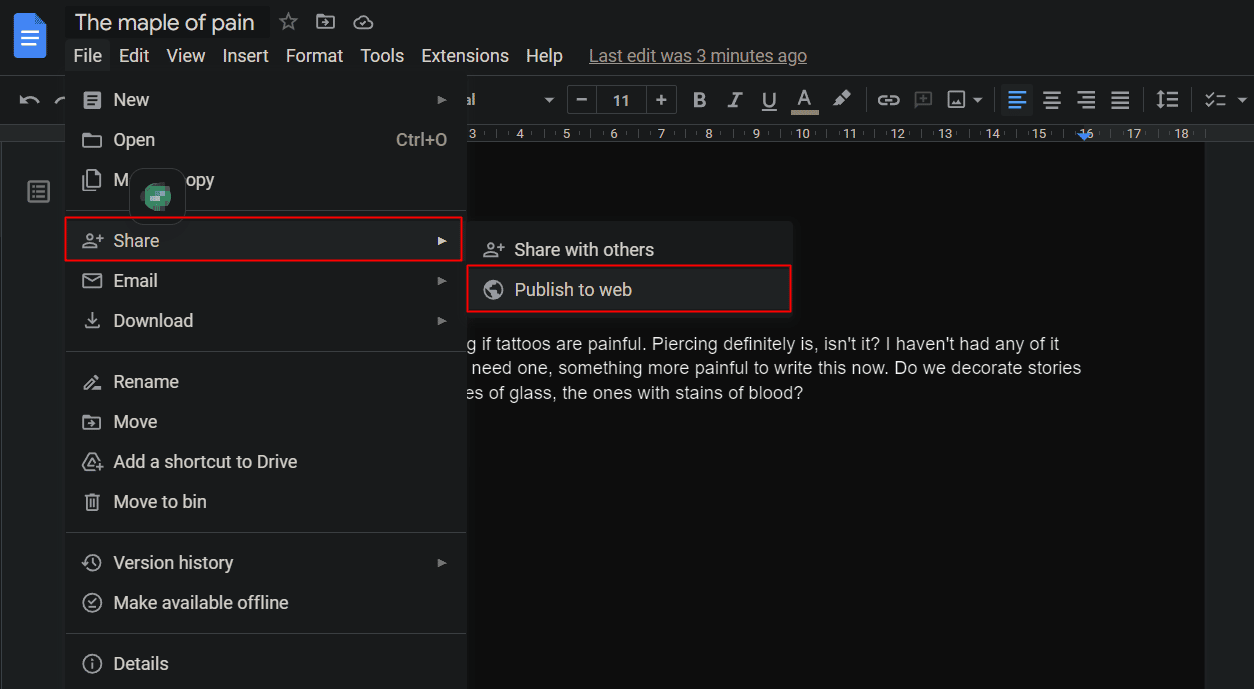
Task: Select Move in File menu
Action: (x=266, y=422)
